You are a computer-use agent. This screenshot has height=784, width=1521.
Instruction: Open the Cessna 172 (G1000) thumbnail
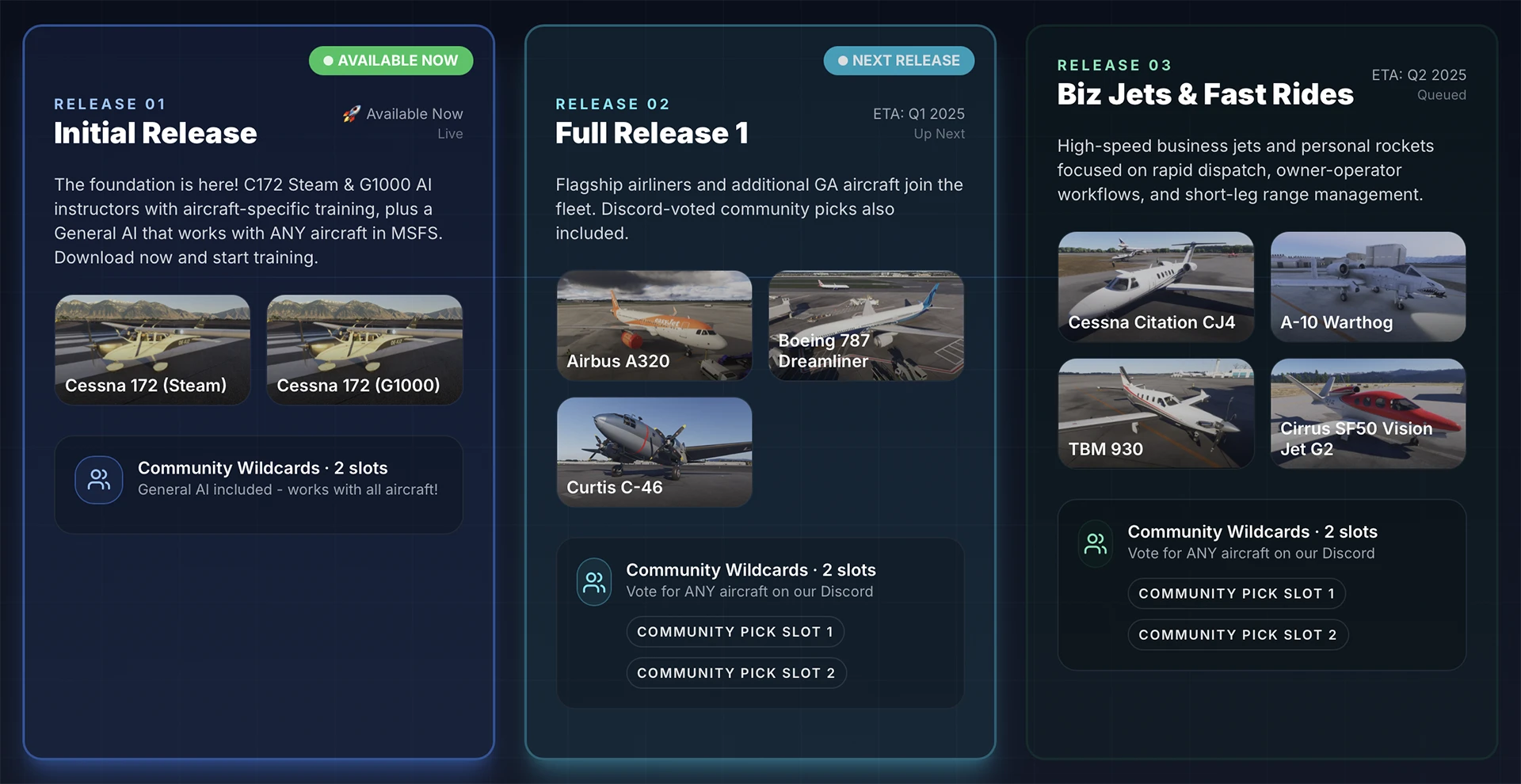[x=364, y=350]
